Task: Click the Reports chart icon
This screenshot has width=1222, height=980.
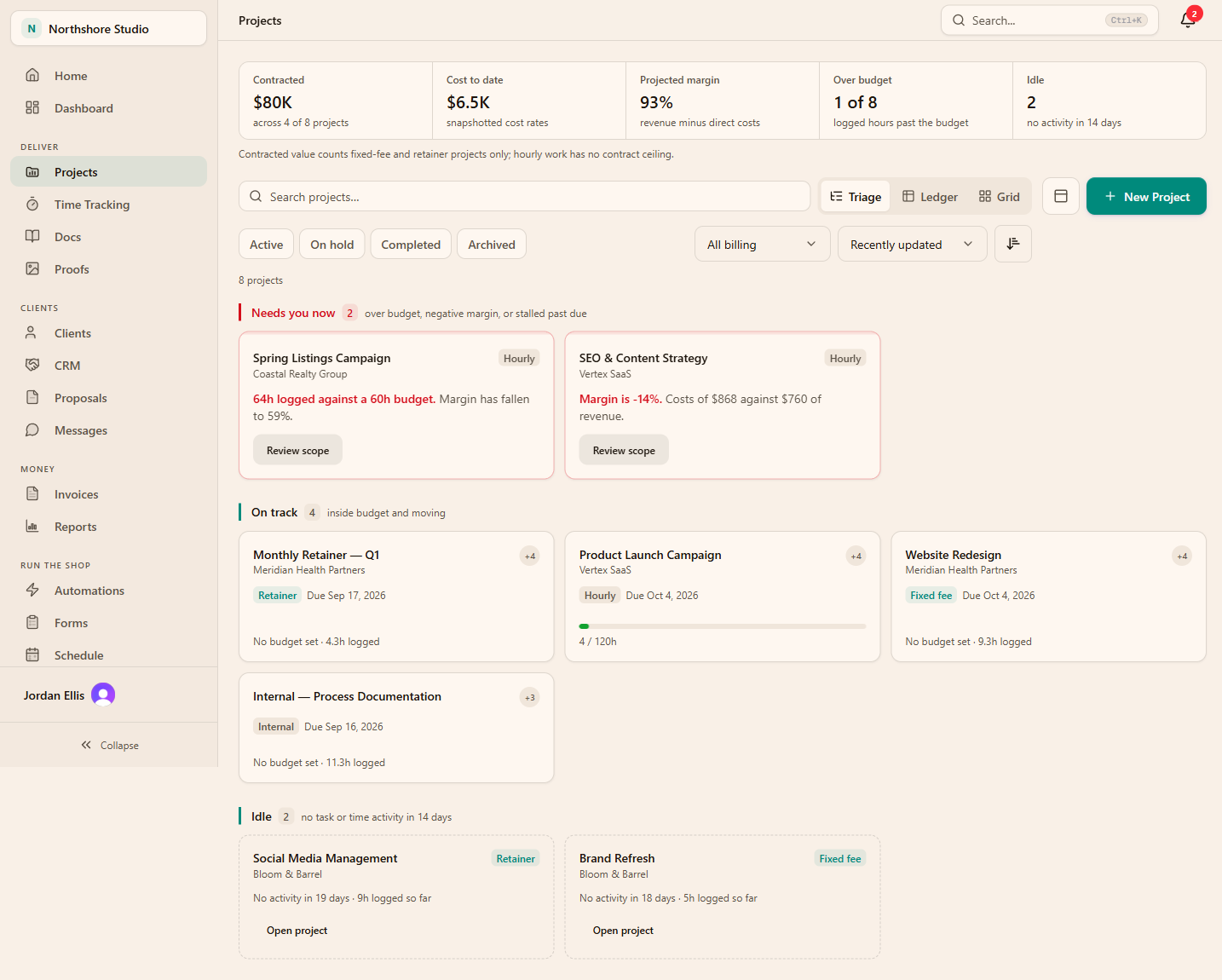Action: [x=32, y=526]
